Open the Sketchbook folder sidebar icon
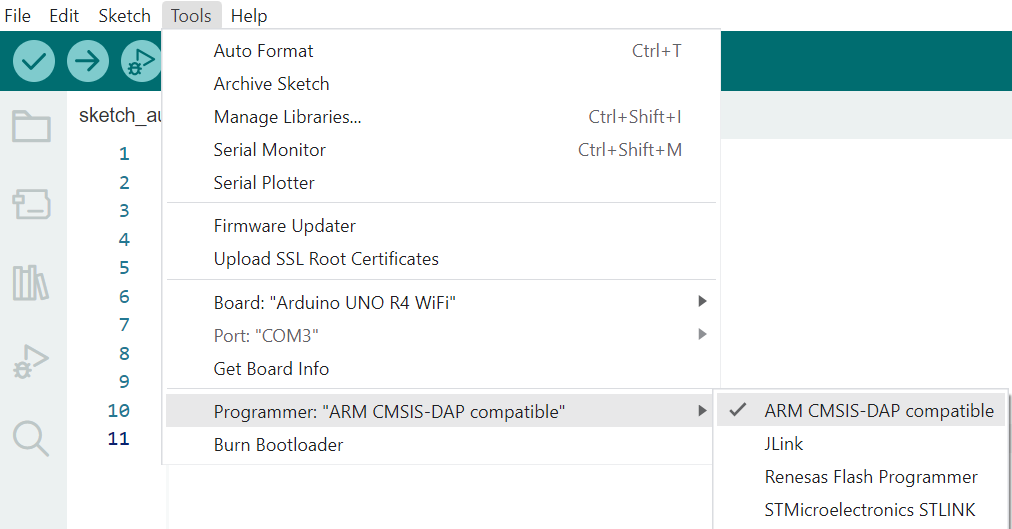The height and width of the screenshot is (529, 1012). point(31,127)
